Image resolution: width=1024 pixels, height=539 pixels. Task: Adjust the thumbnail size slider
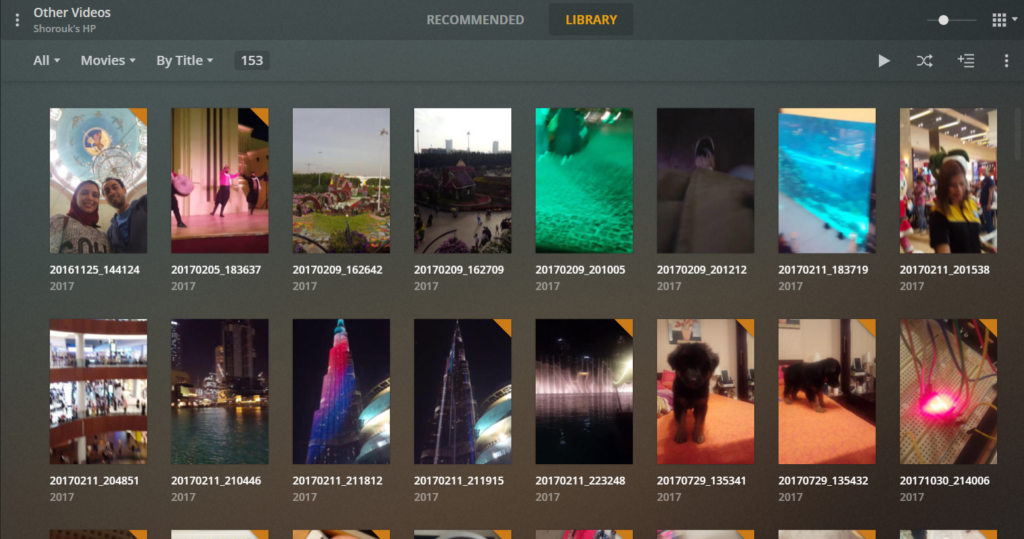coord(951,20)
